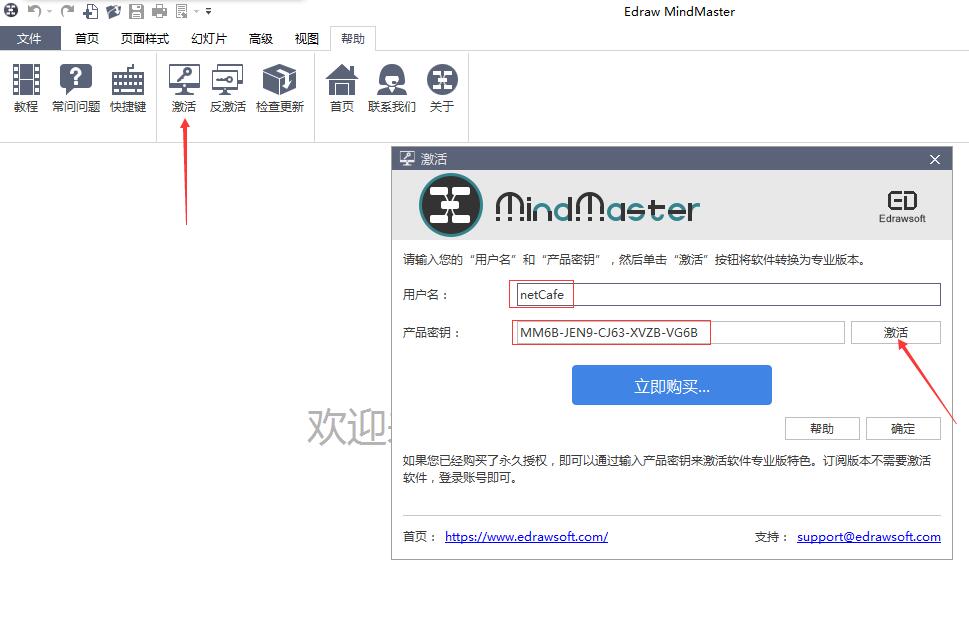Click the 反激活 deactivate icon
969x617 pixels.
[227, 88]
